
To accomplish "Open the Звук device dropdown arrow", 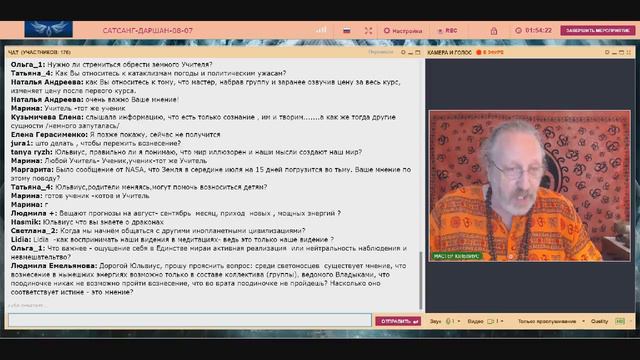I will click(459, 321).
